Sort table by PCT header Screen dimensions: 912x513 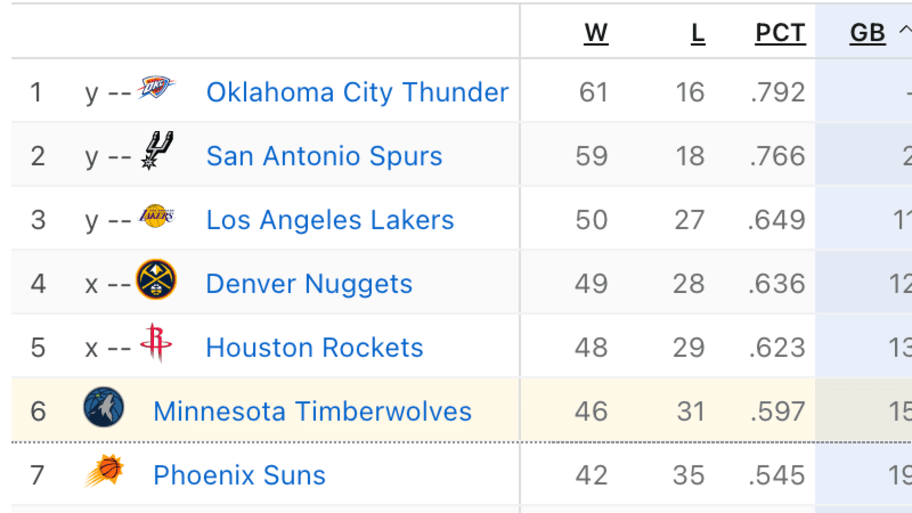click(780, 33)
